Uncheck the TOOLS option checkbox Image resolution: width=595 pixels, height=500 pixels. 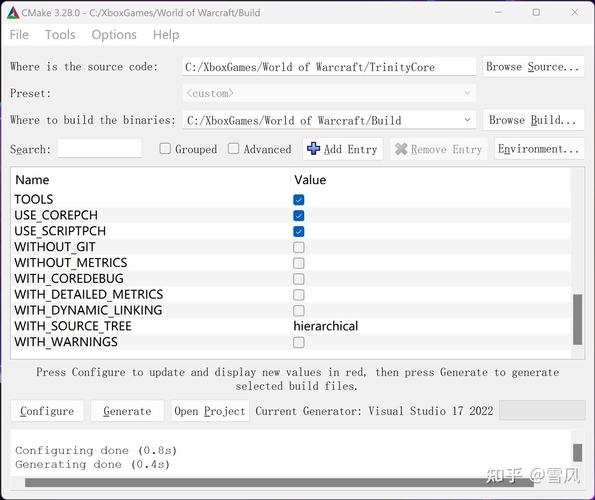click(299, 200)
